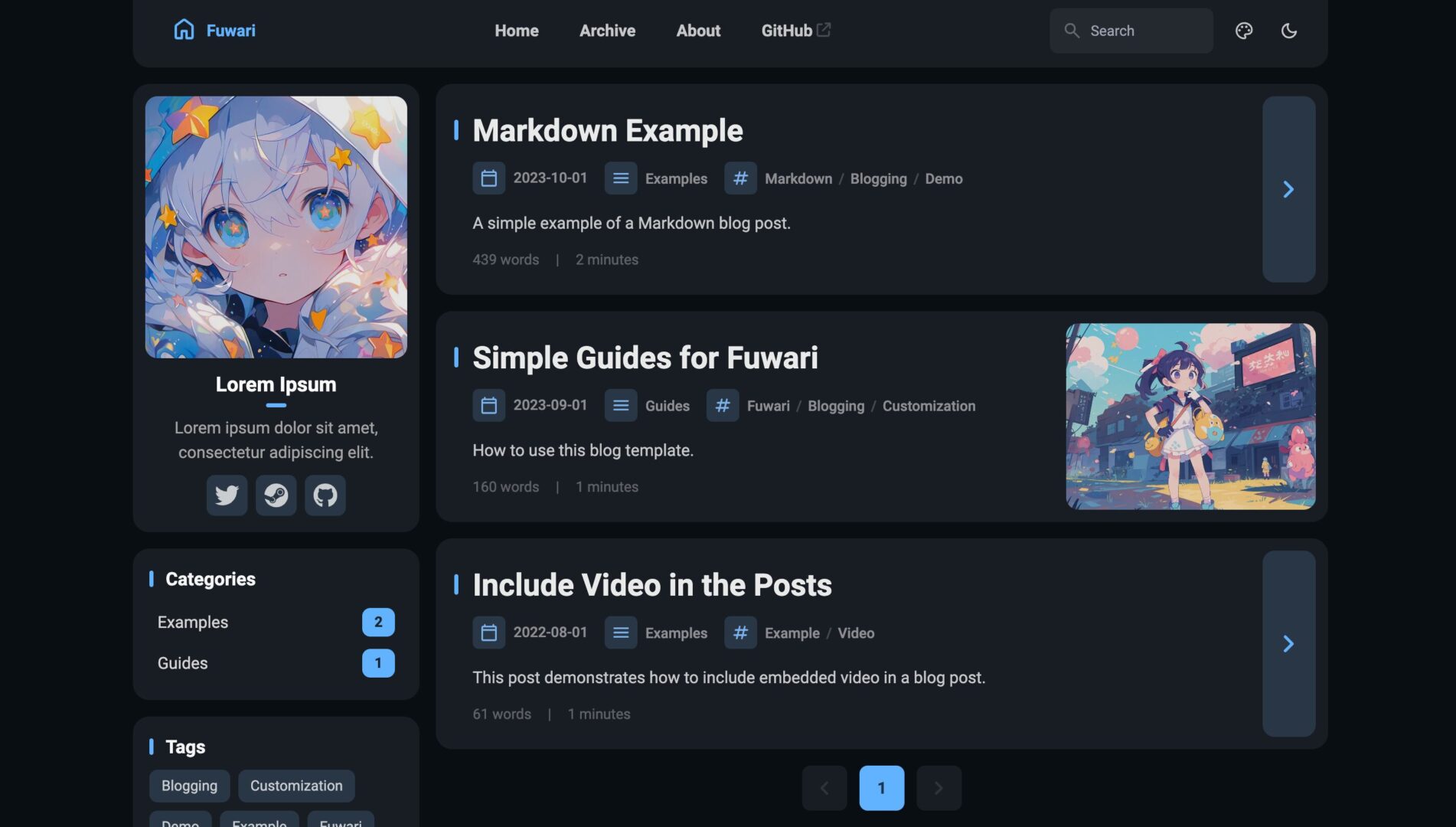Toggle dark mode with the moon icon
The width and height of the screenshot is (1456, 827).
tap(1289, 31)
